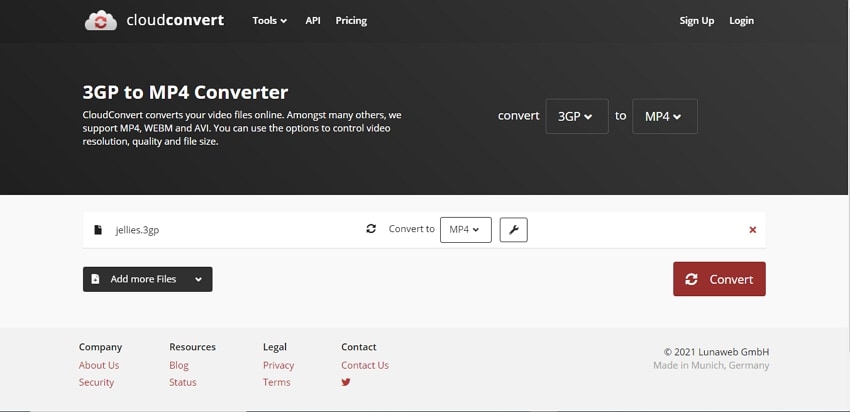Image resolution: width=850 pixels, height=412 pixels.
Task: Open the Tools menu in header
Action: [x=269, y=21]
